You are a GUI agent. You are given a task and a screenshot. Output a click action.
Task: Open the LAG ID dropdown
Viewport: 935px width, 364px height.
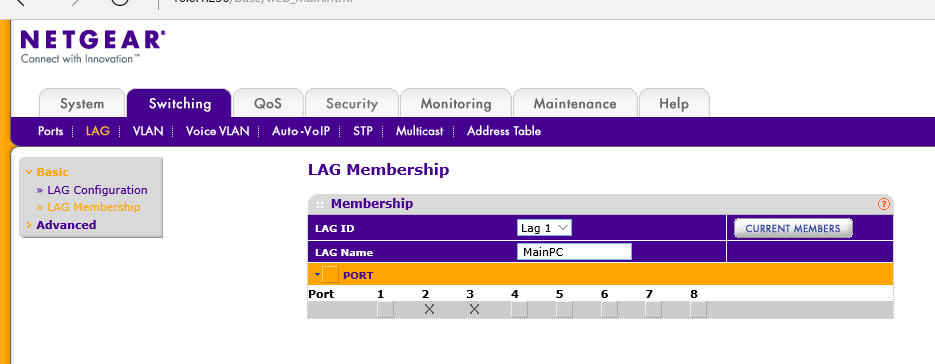(544, 228)
